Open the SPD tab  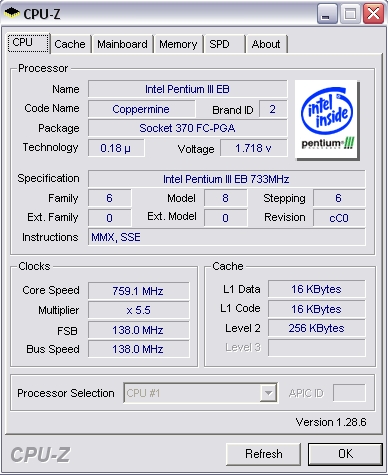point(224,44)
